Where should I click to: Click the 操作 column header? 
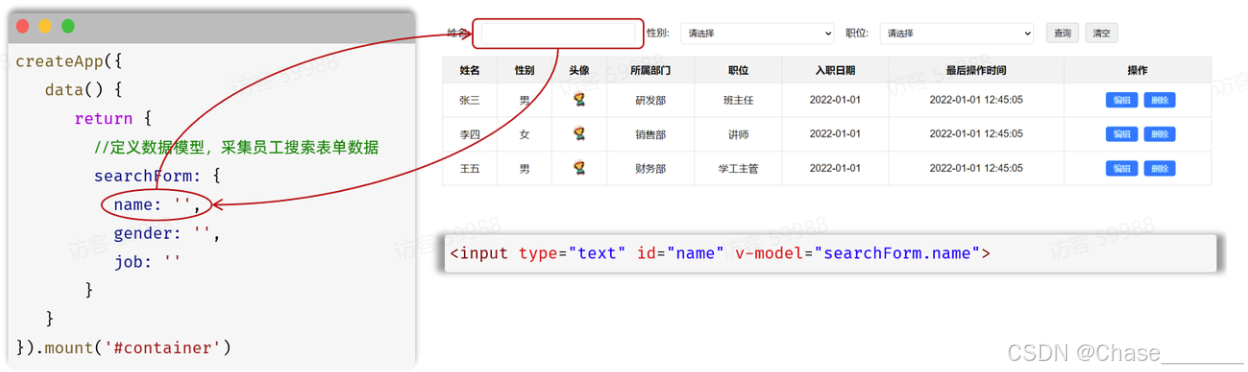point(1138,70)
